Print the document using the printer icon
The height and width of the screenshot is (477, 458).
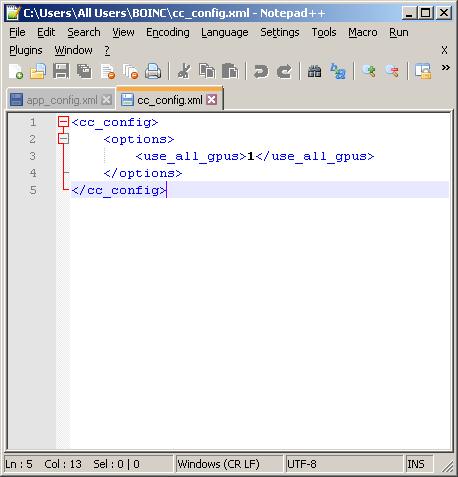pos(153,71)
